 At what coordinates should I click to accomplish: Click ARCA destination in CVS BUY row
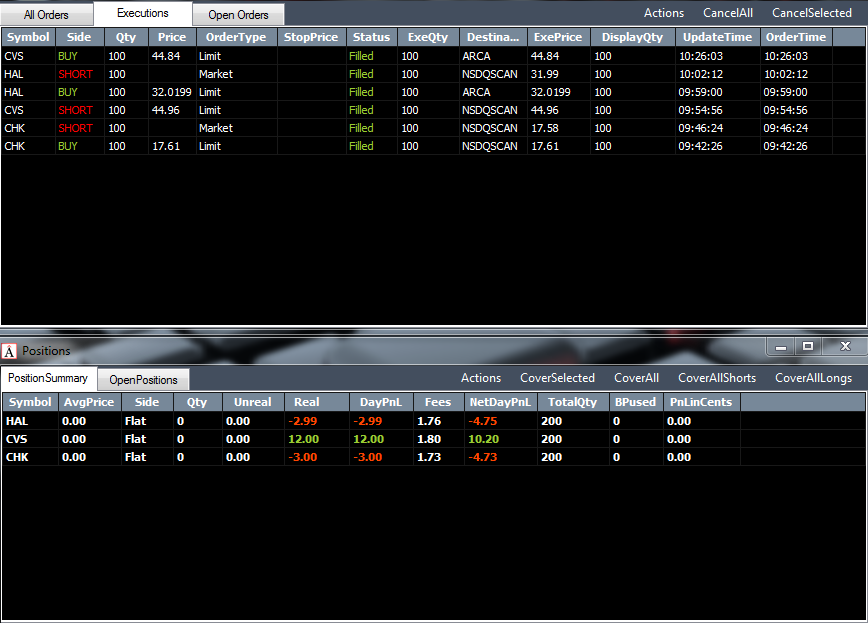pyautogui.click(x=476, y=56)
